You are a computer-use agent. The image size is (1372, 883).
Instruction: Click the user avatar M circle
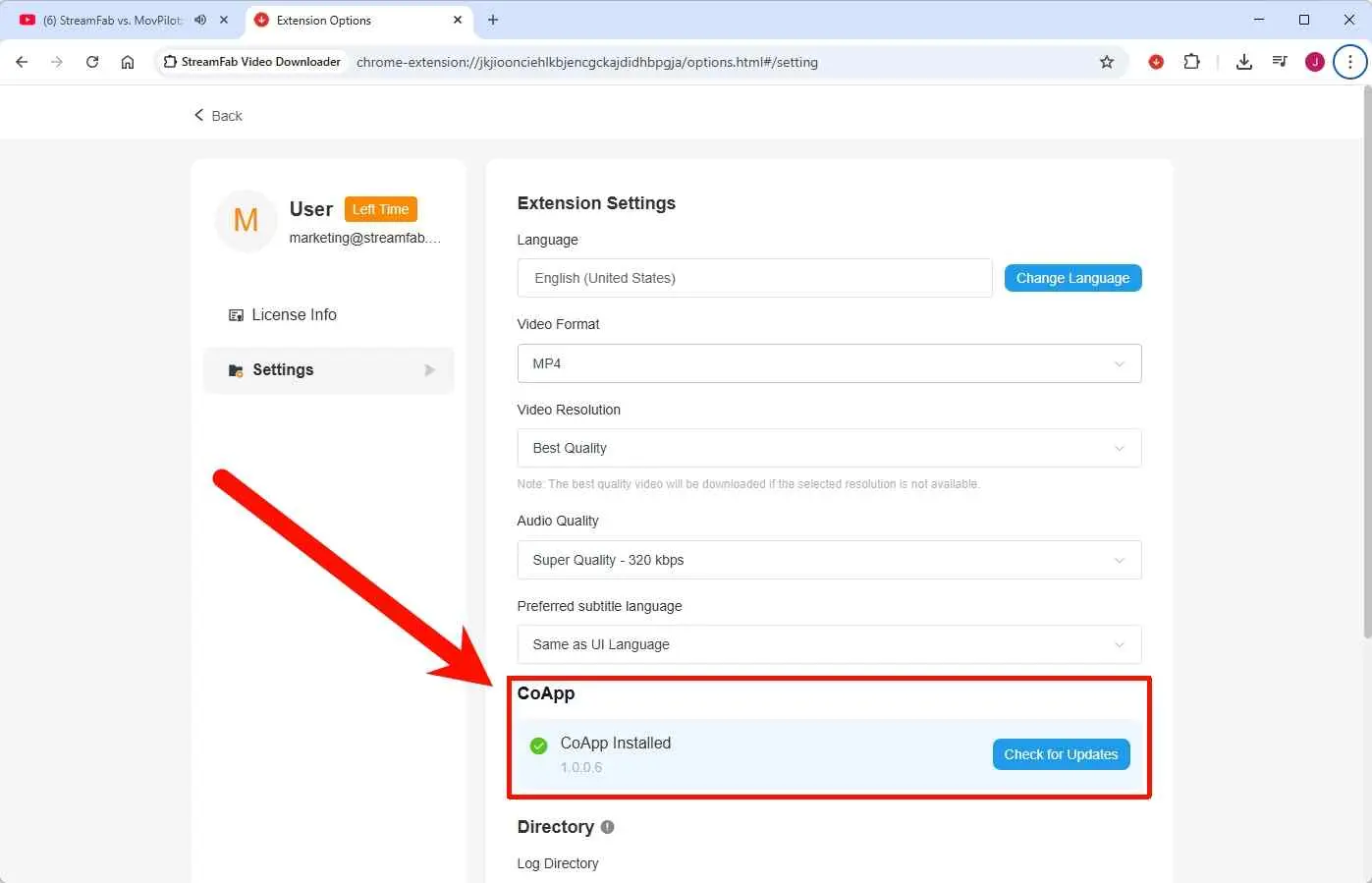[x=246, y=220]
